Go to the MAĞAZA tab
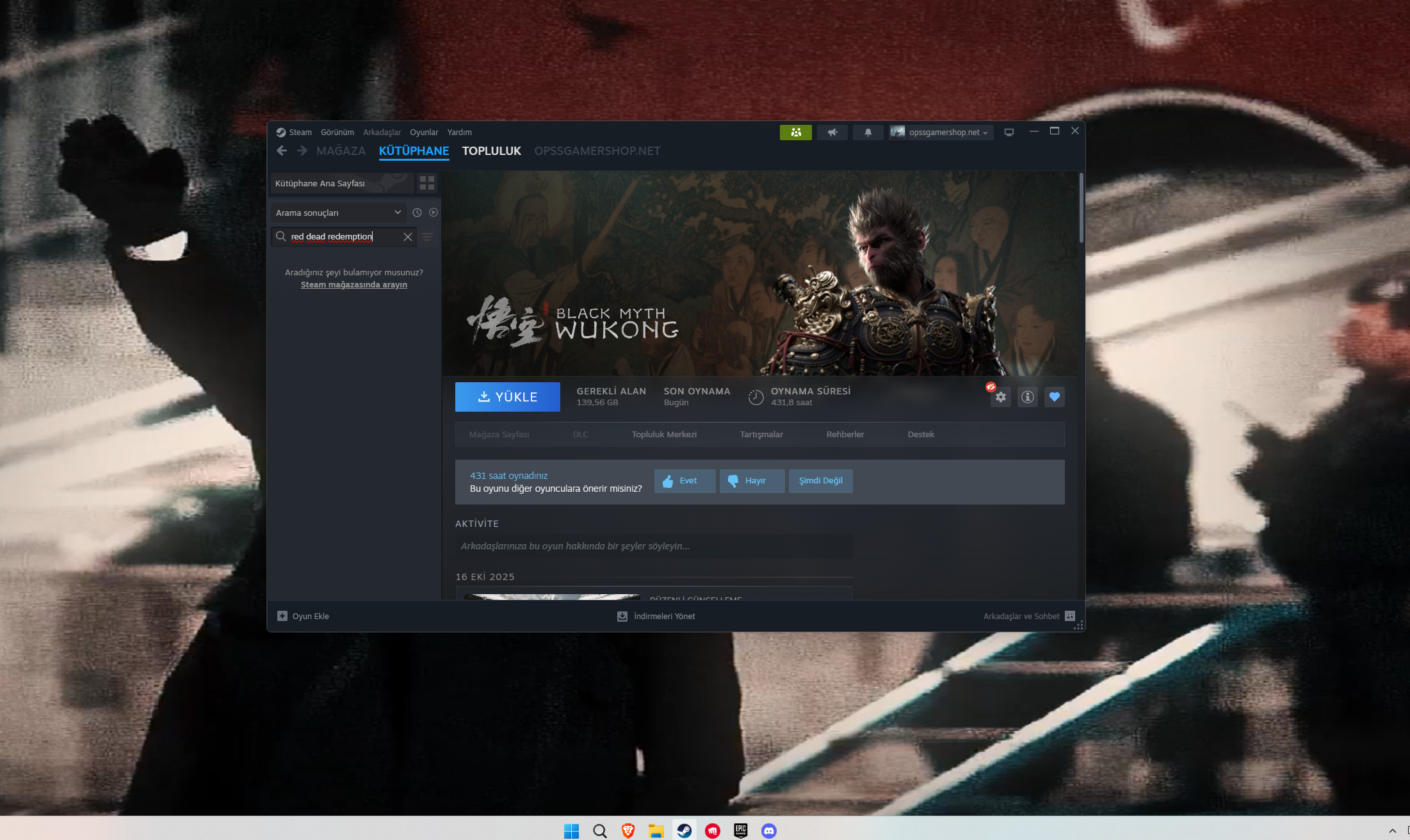This screenshot has height=840, width=1410. click(x=341, y=151)
